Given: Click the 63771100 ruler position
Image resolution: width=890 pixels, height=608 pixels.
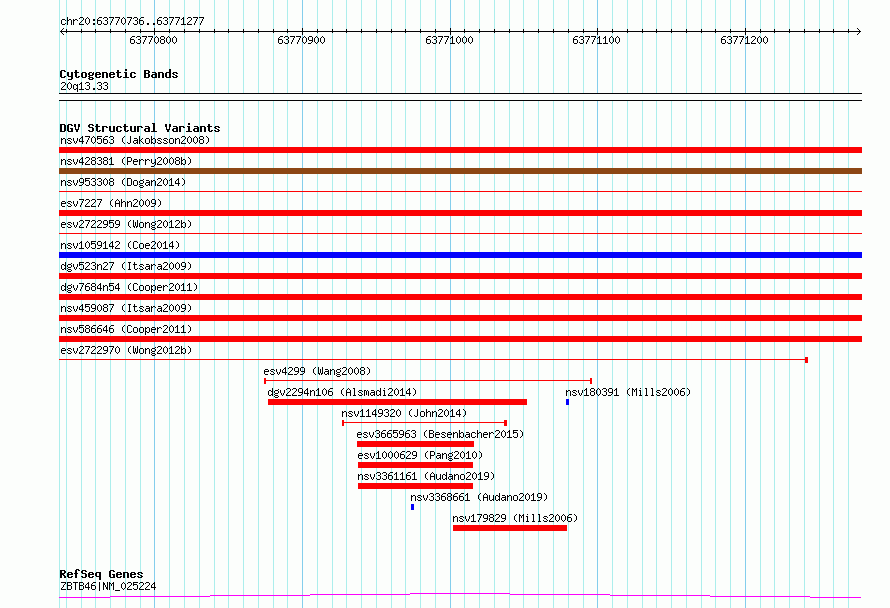Looking at the screenshot, I should [x=597, y=40].
